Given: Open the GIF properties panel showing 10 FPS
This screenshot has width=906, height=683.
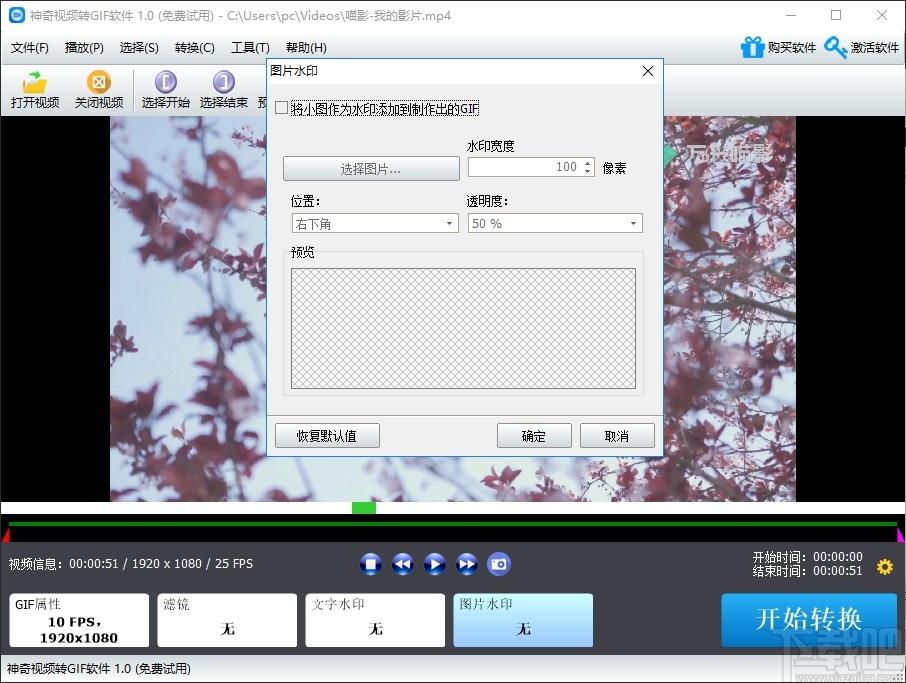Looking at the screenshot, I should pos(79,620).
